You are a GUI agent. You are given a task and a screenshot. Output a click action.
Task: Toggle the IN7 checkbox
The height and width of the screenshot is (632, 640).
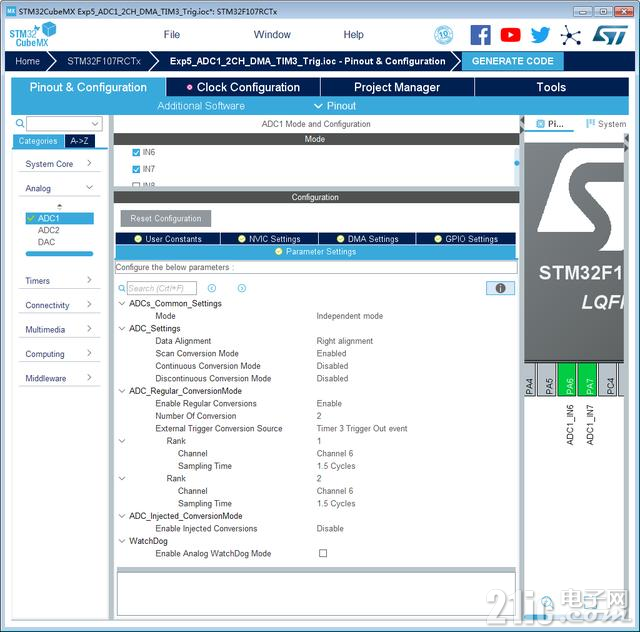(136, 169)
